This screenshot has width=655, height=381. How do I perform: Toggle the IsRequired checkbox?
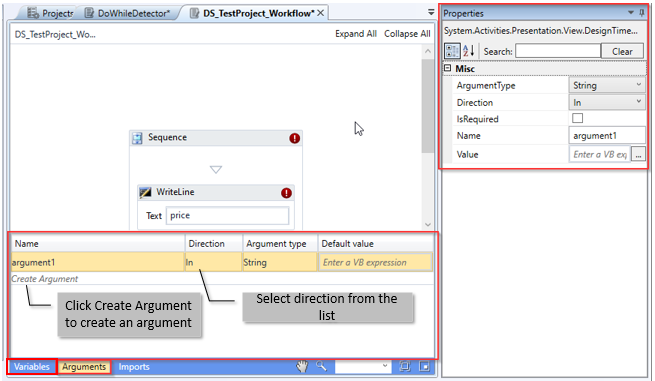(577, 118)
